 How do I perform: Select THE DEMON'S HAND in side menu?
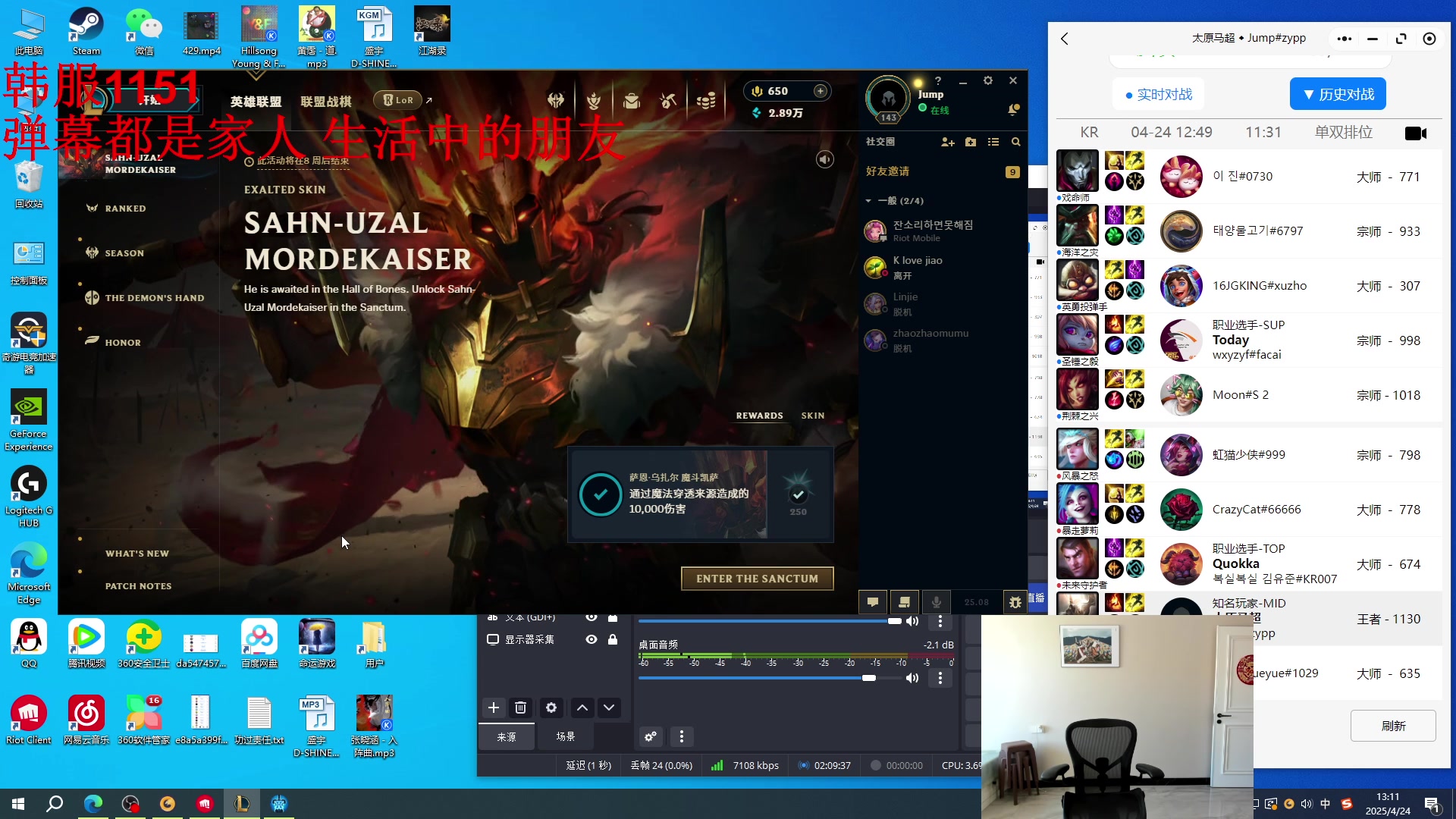[x=155, y=298]
